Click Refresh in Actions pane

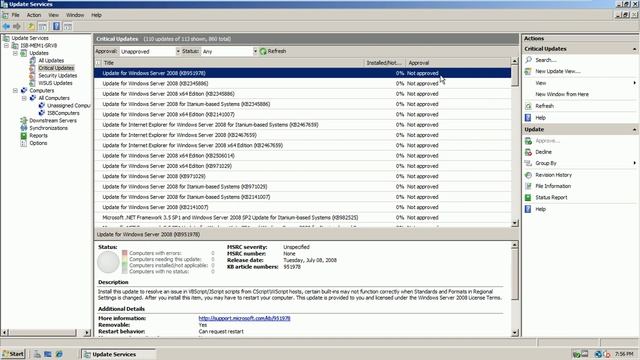point(544,106)
